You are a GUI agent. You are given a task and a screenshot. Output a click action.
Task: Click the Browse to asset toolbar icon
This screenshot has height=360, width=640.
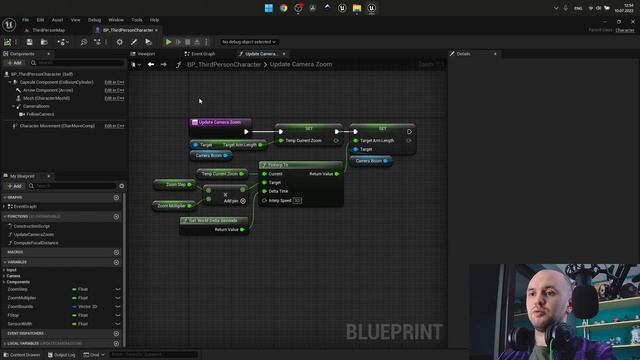(44, 42)
